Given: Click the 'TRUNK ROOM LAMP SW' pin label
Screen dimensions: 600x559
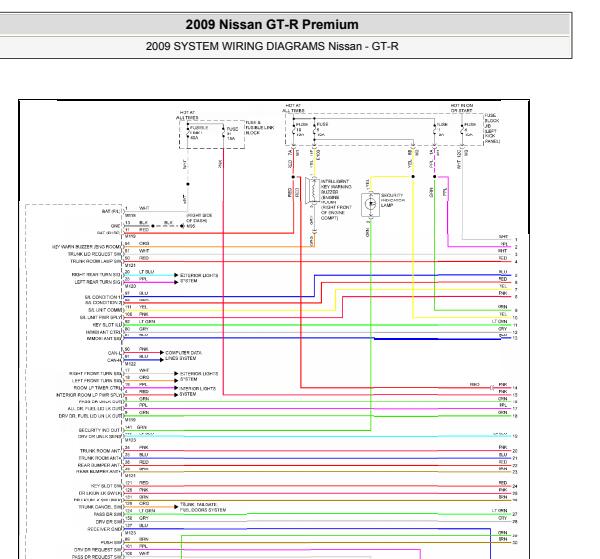Looking at the screenshot, I should 95,261.
